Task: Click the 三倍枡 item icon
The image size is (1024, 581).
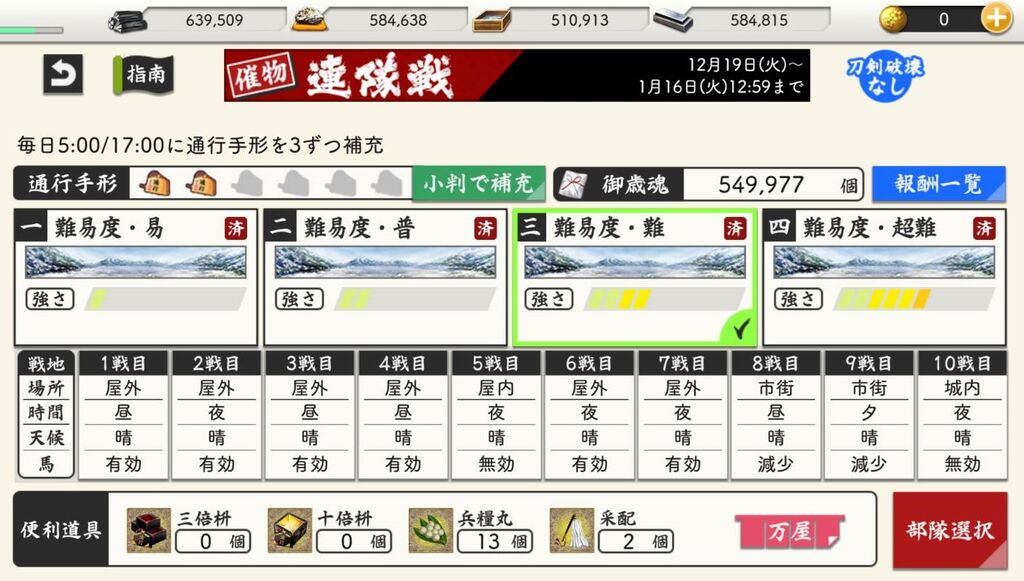Action: coord(148,530)
